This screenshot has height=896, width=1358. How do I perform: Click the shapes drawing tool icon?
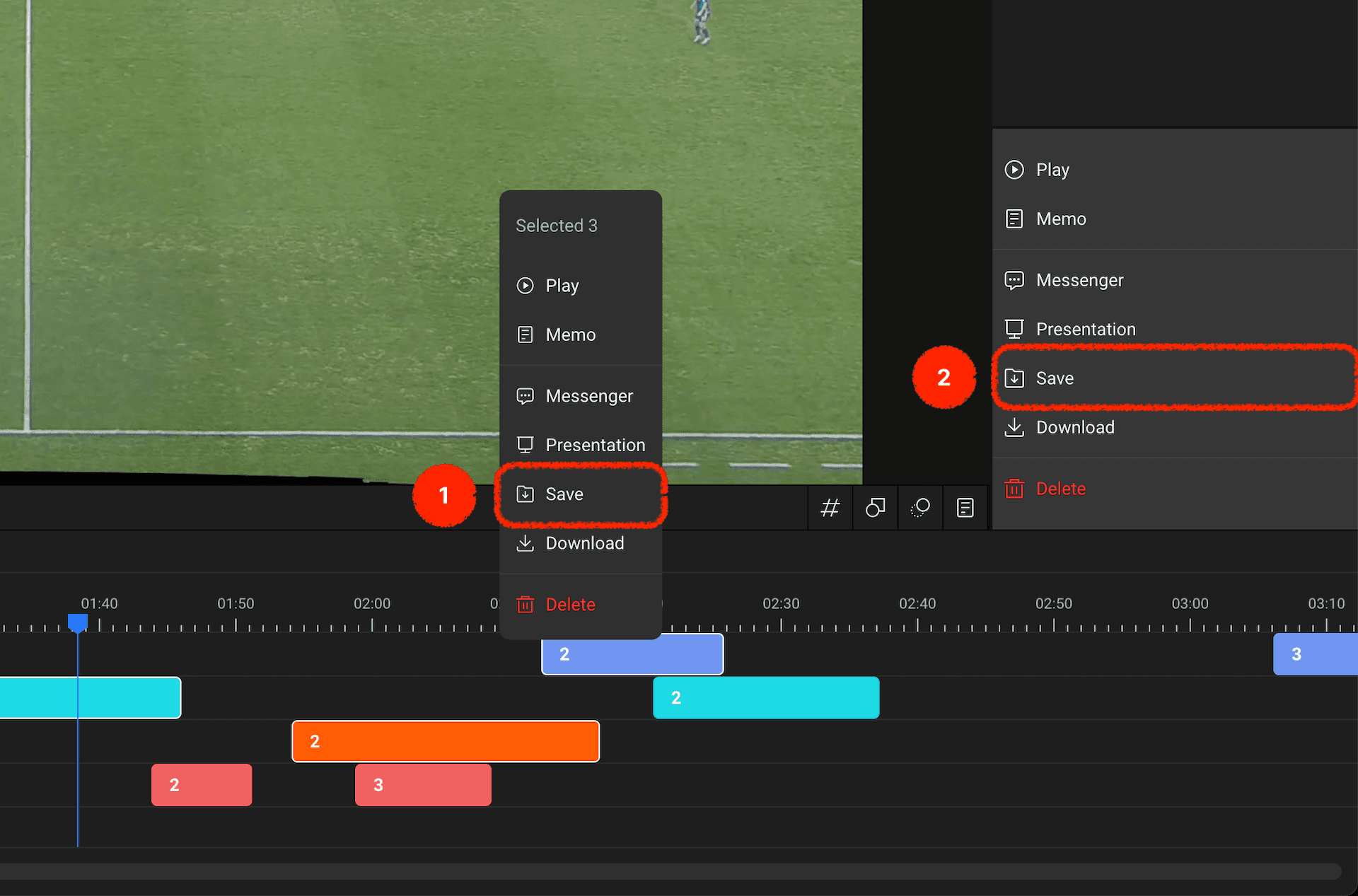tap(875, 508)
